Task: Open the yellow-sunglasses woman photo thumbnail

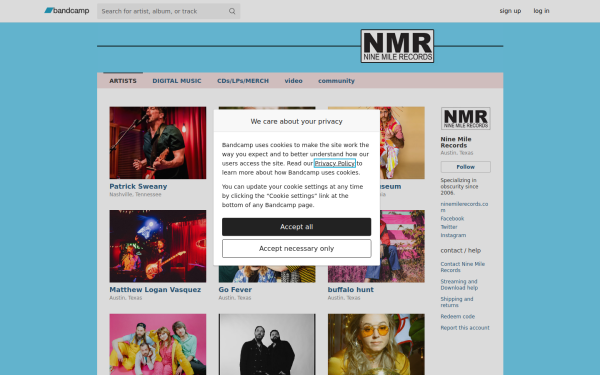Action: [376, 344]
